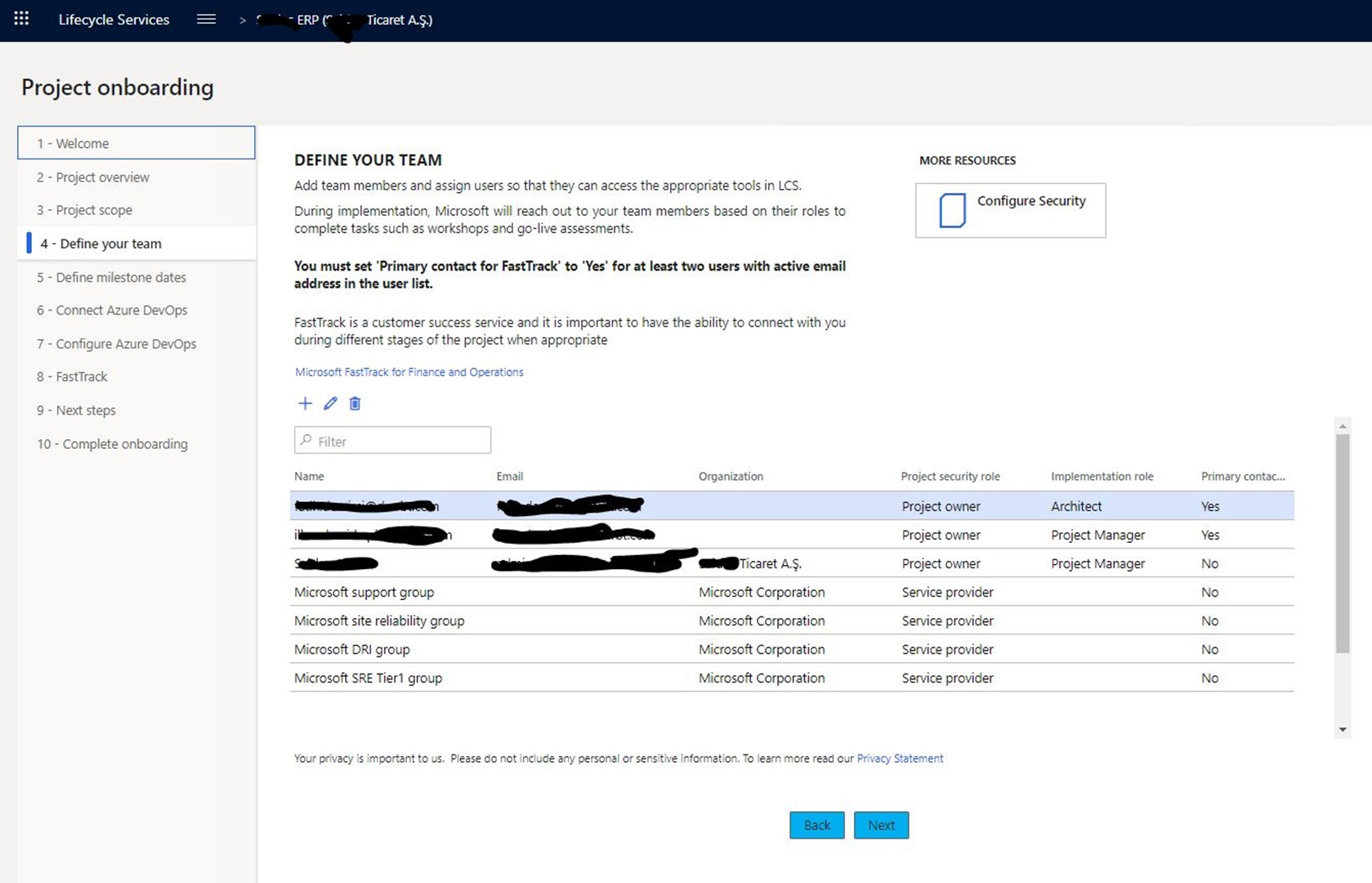Click the Back button
Viewport: 1372px width, 883px height.
pyautogui.click(x=816, y=825)
